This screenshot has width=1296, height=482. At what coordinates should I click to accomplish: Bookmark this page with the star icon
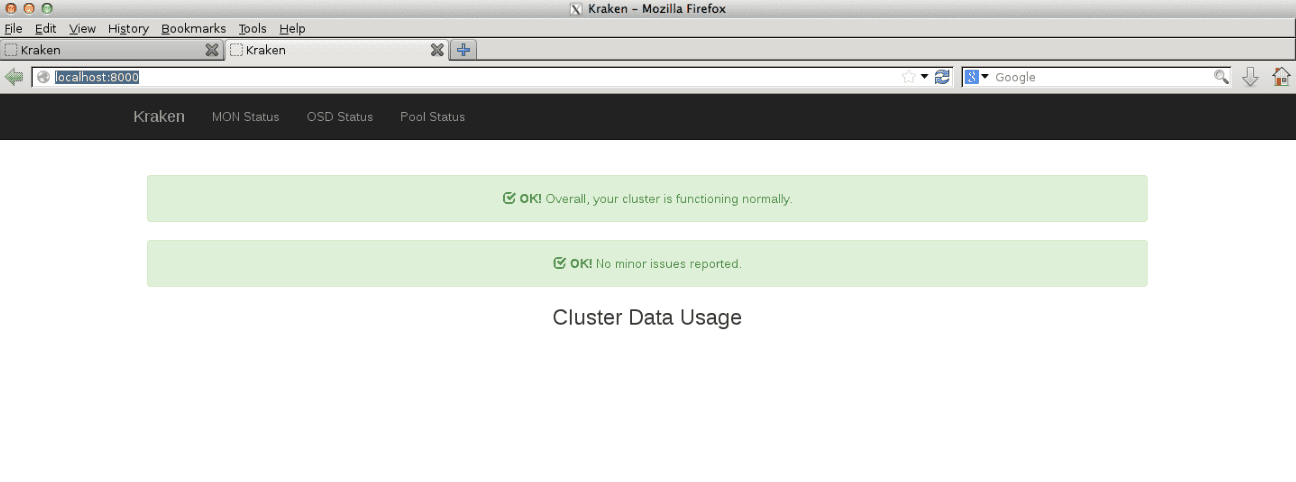coord(908,77)
